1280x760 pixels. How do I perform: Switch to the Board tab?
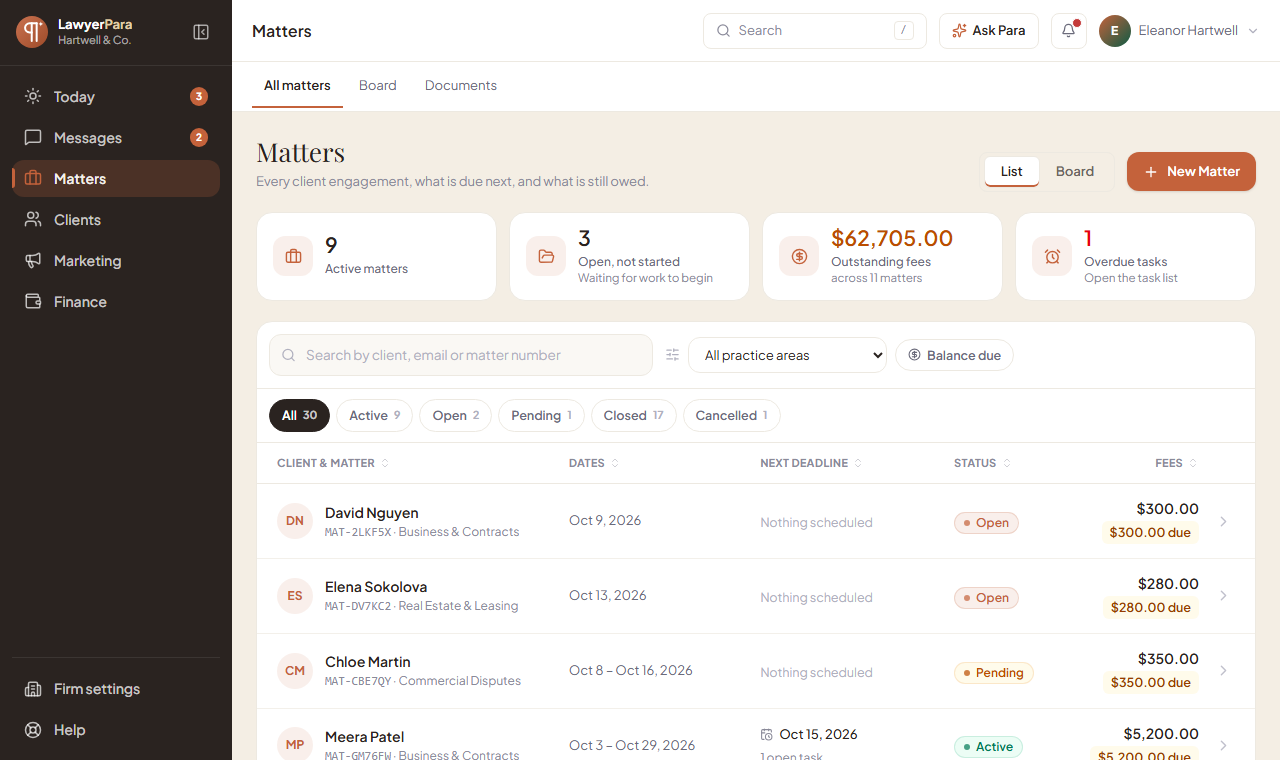tap(378, 86)
